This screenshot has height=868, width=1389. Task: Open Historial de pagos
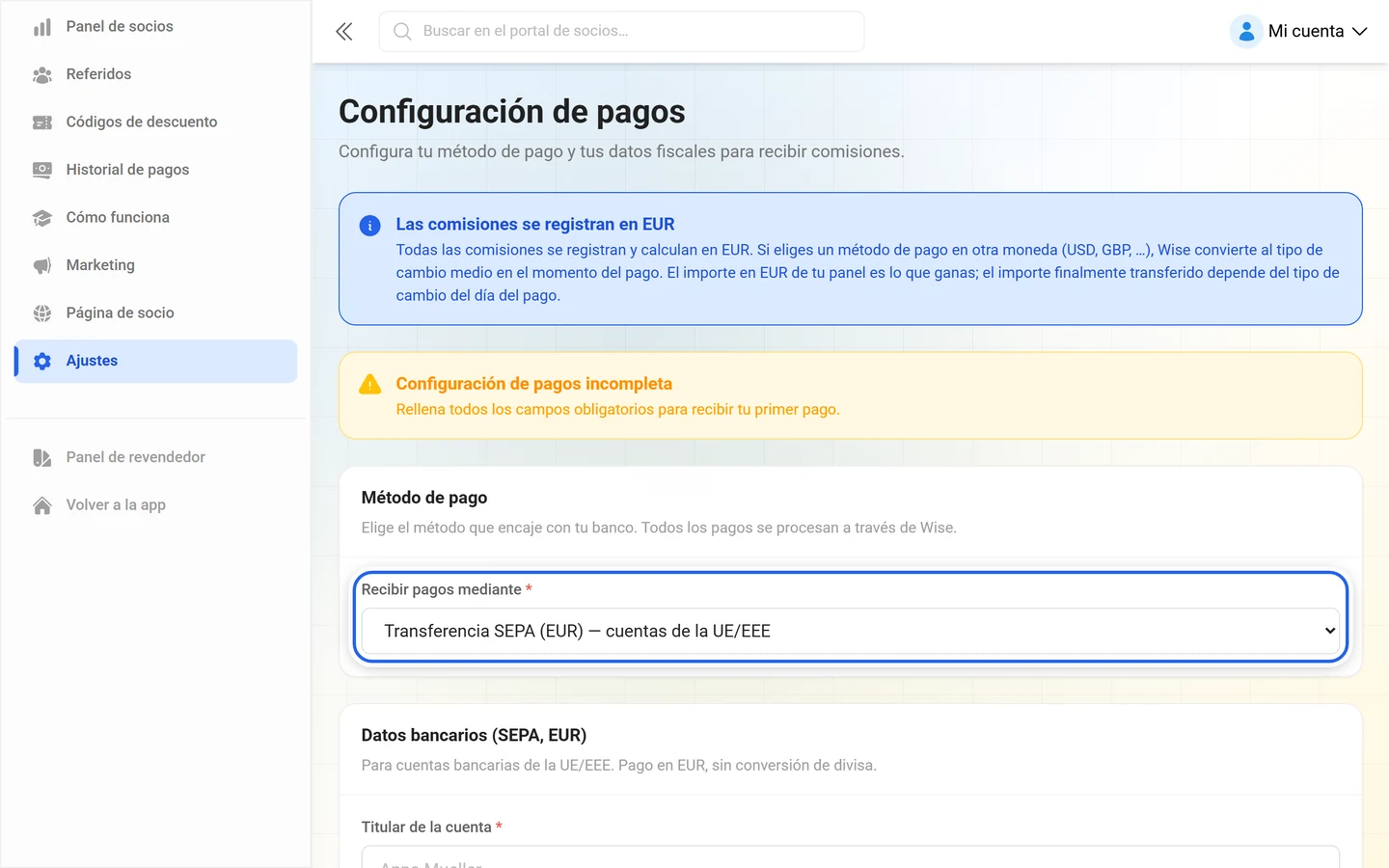point(155,170)
